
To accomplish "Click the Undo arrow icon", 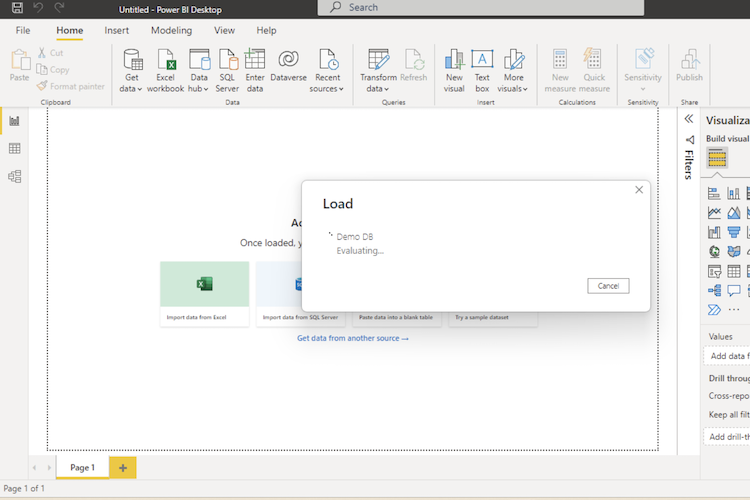I will (x=38, y=7).
